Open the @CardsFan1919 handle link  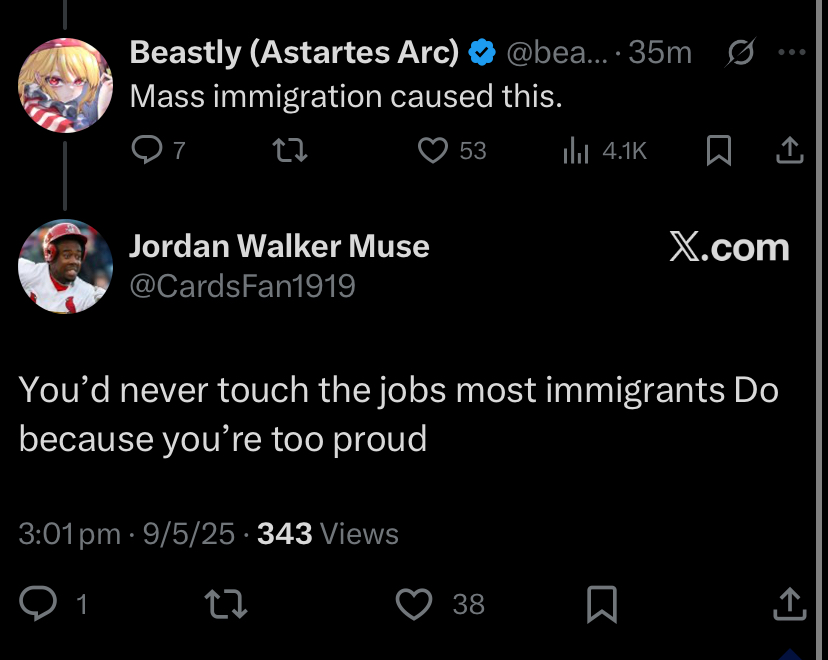[242, 286]
